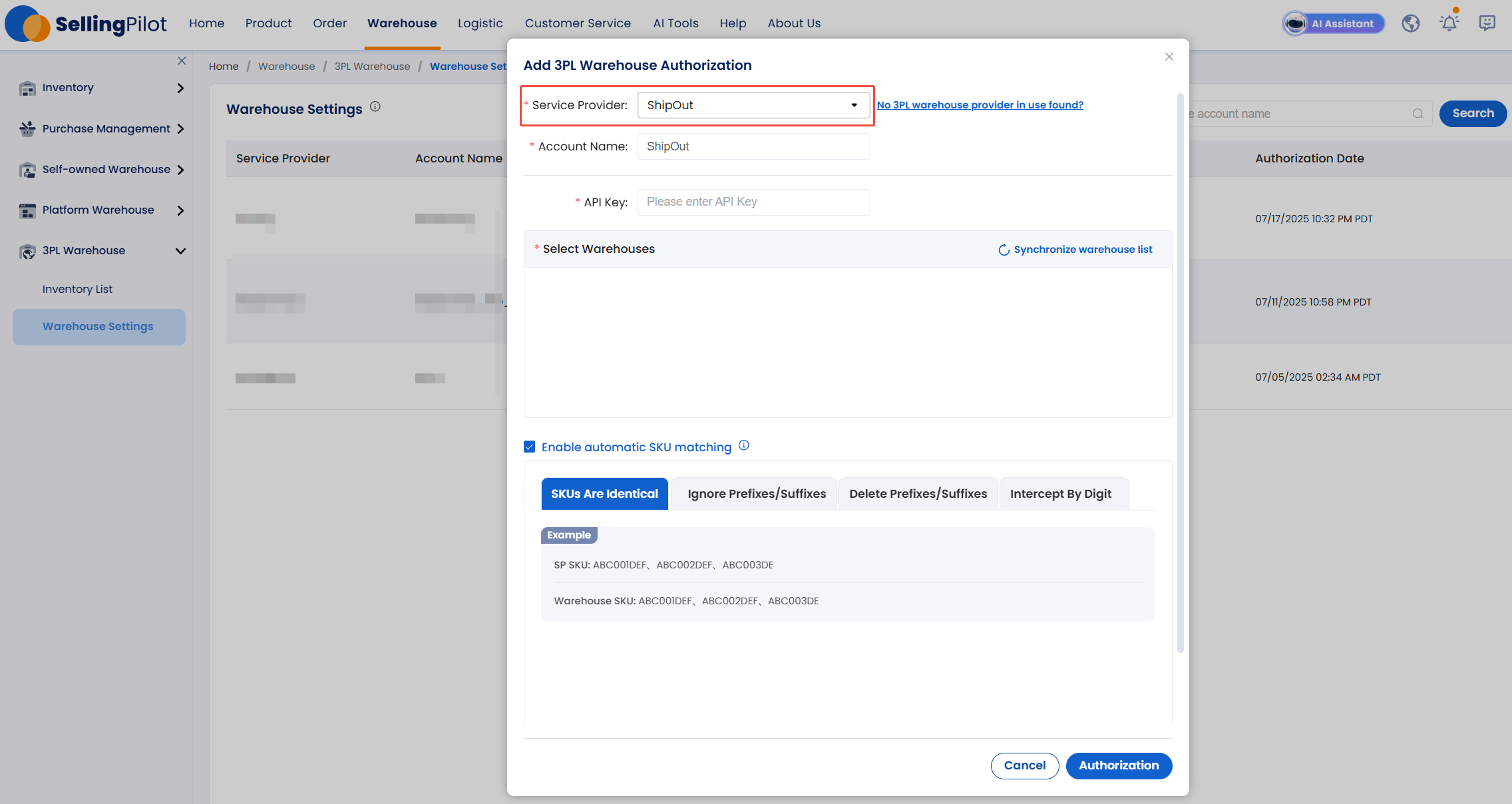Viewport: 1512px width, 804px height.
Task: Open the AI Tools menu
Action: coord(675,23)
